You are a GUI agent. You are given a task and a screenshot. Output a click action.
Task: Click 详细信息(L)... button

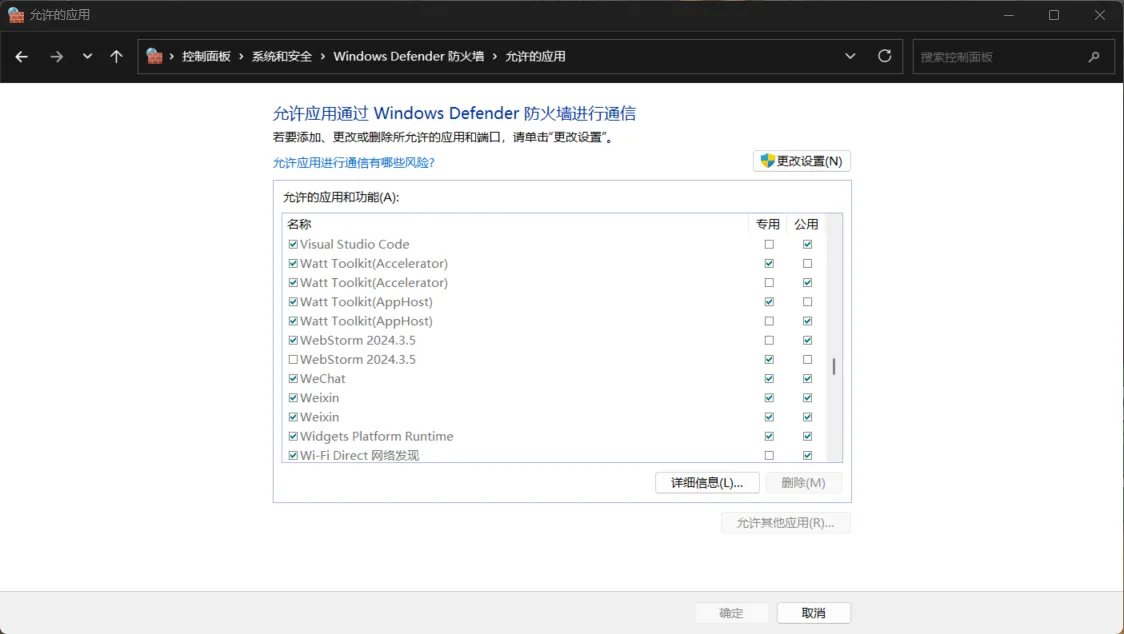click(707, 483)
